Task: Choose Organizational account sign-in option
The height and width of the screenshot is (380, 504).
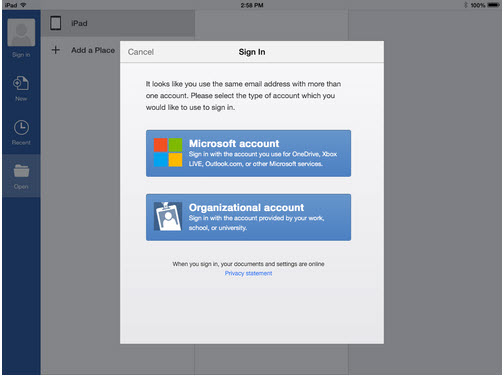Action: pos(248,217)
